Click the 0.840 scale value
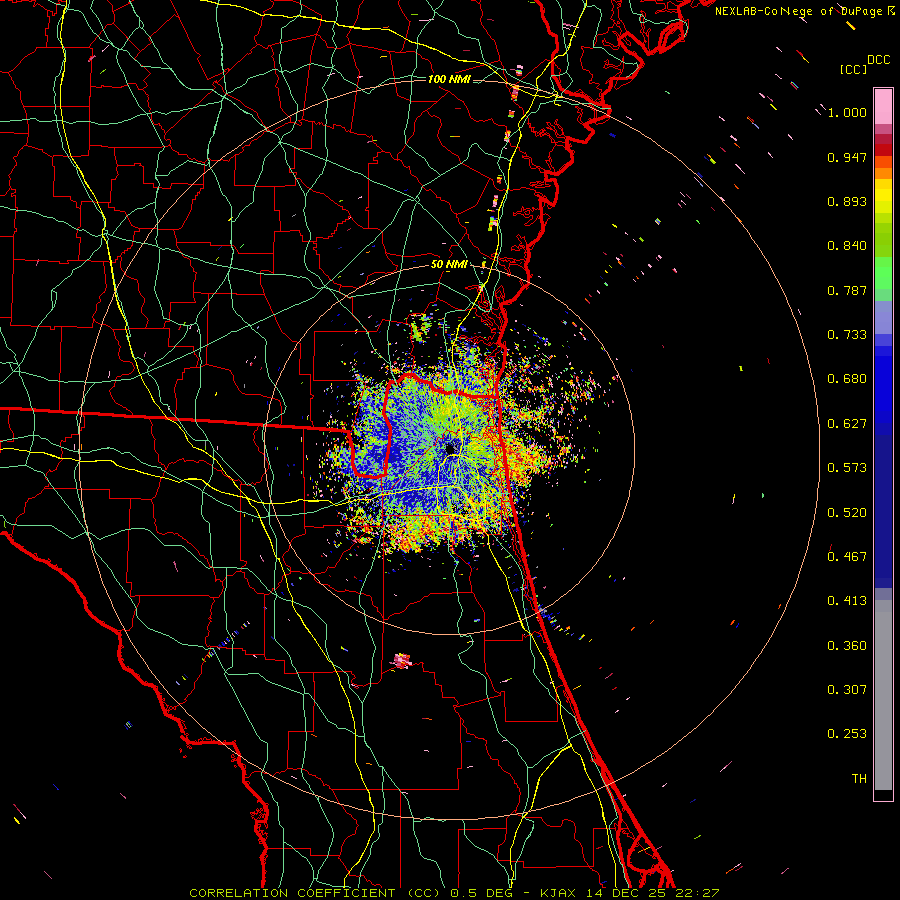 click(847, 246)
